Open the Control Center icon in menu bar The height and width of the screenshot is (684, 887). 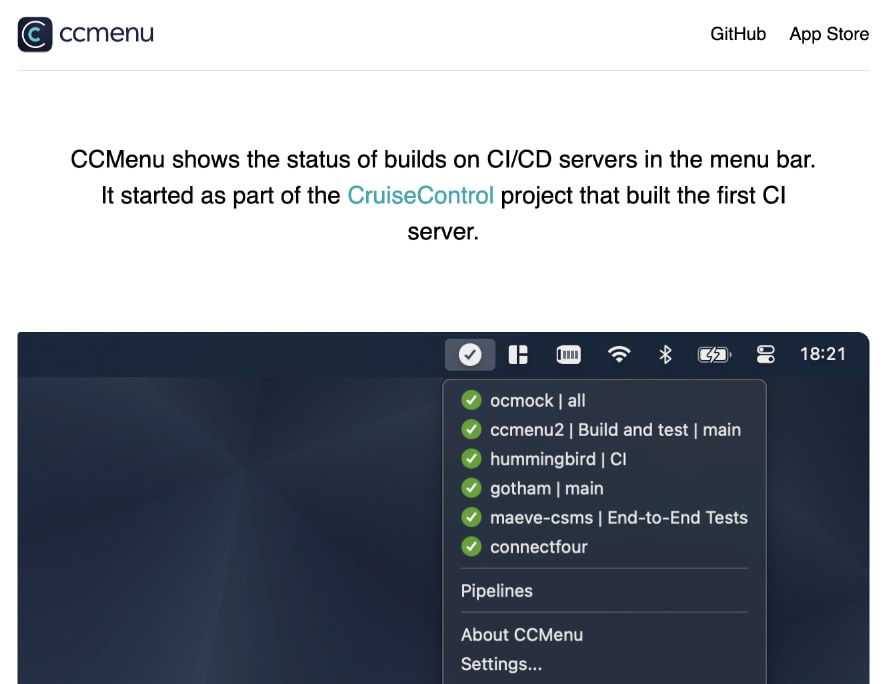click(x=765, y=354)
